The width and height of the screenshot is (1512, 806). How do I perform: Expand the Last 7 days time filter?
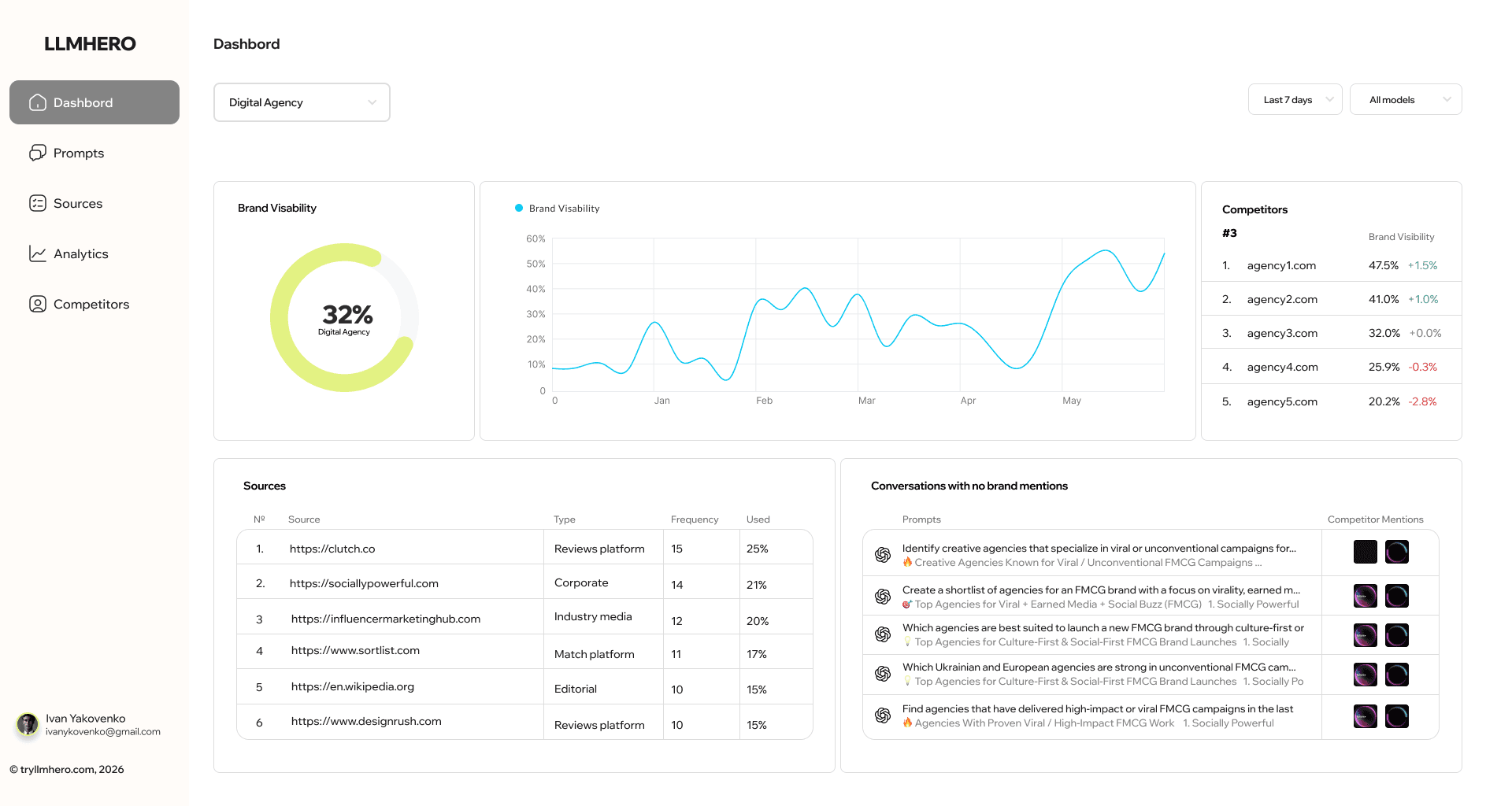pos(1295,99)
